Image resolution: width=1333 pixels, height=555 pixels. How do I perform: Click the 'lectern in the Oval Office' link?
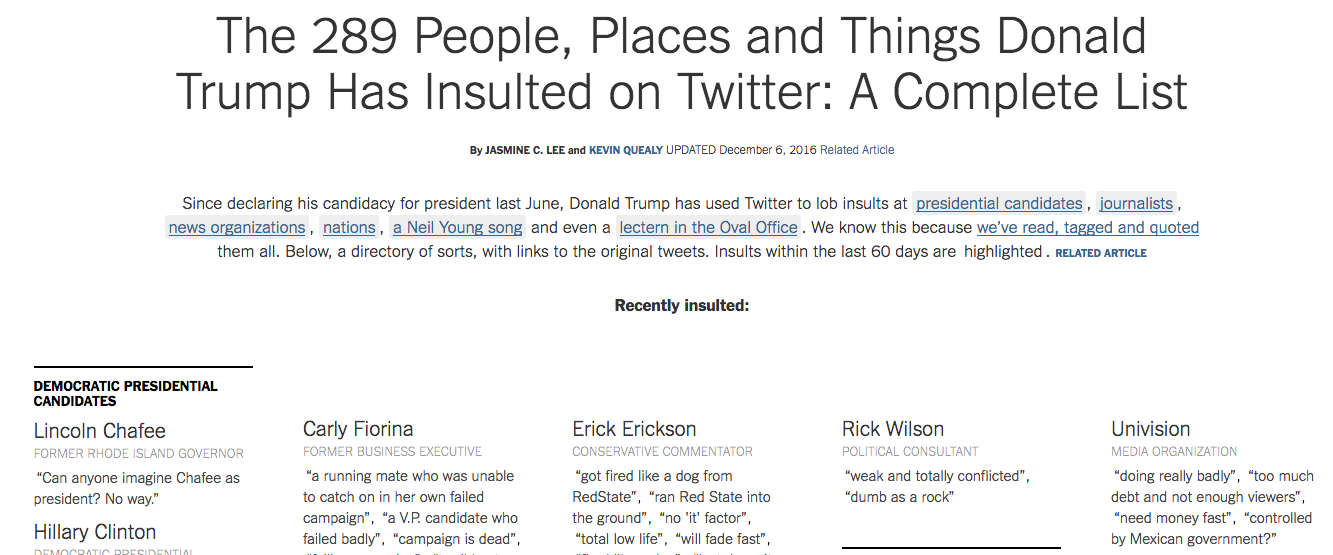point(708,227)
